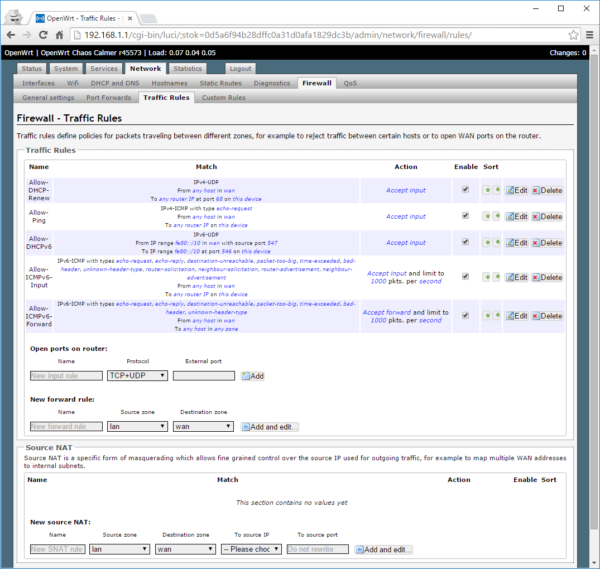Move the Allow-DHCPv6 rule up
600x569 pixels.
(485, 243)
